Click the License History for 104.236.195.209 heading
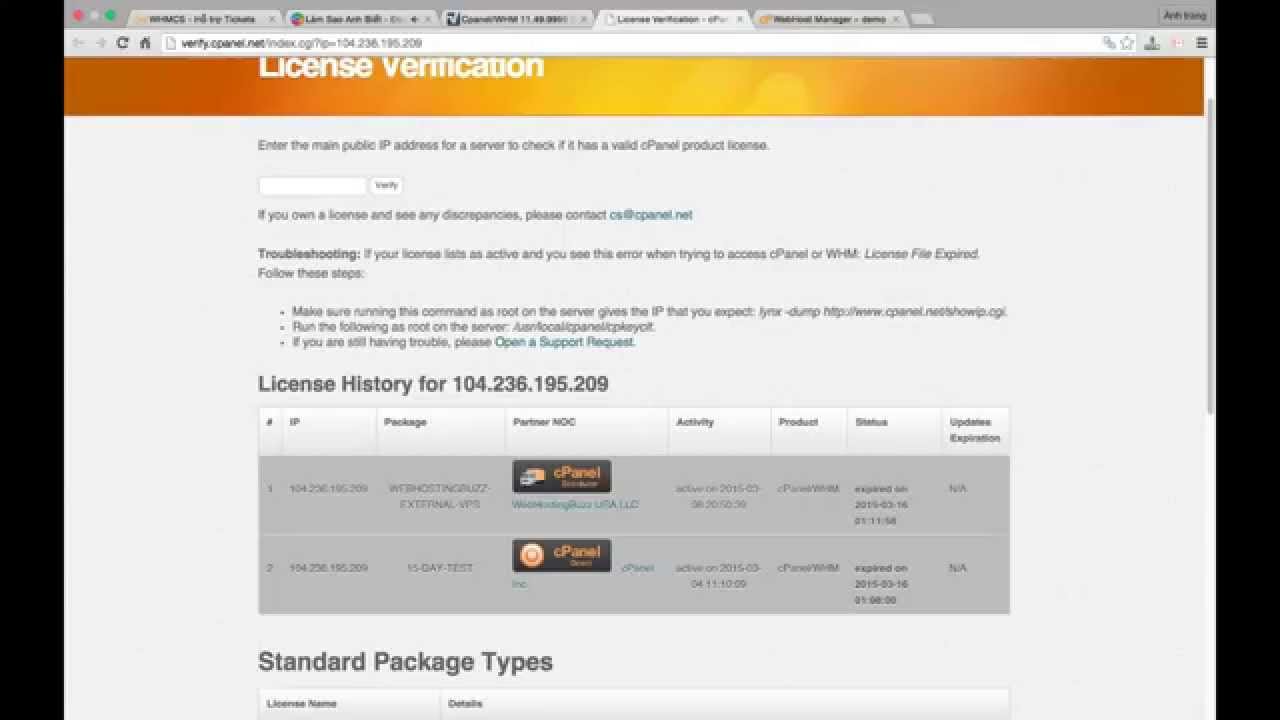 433,384
